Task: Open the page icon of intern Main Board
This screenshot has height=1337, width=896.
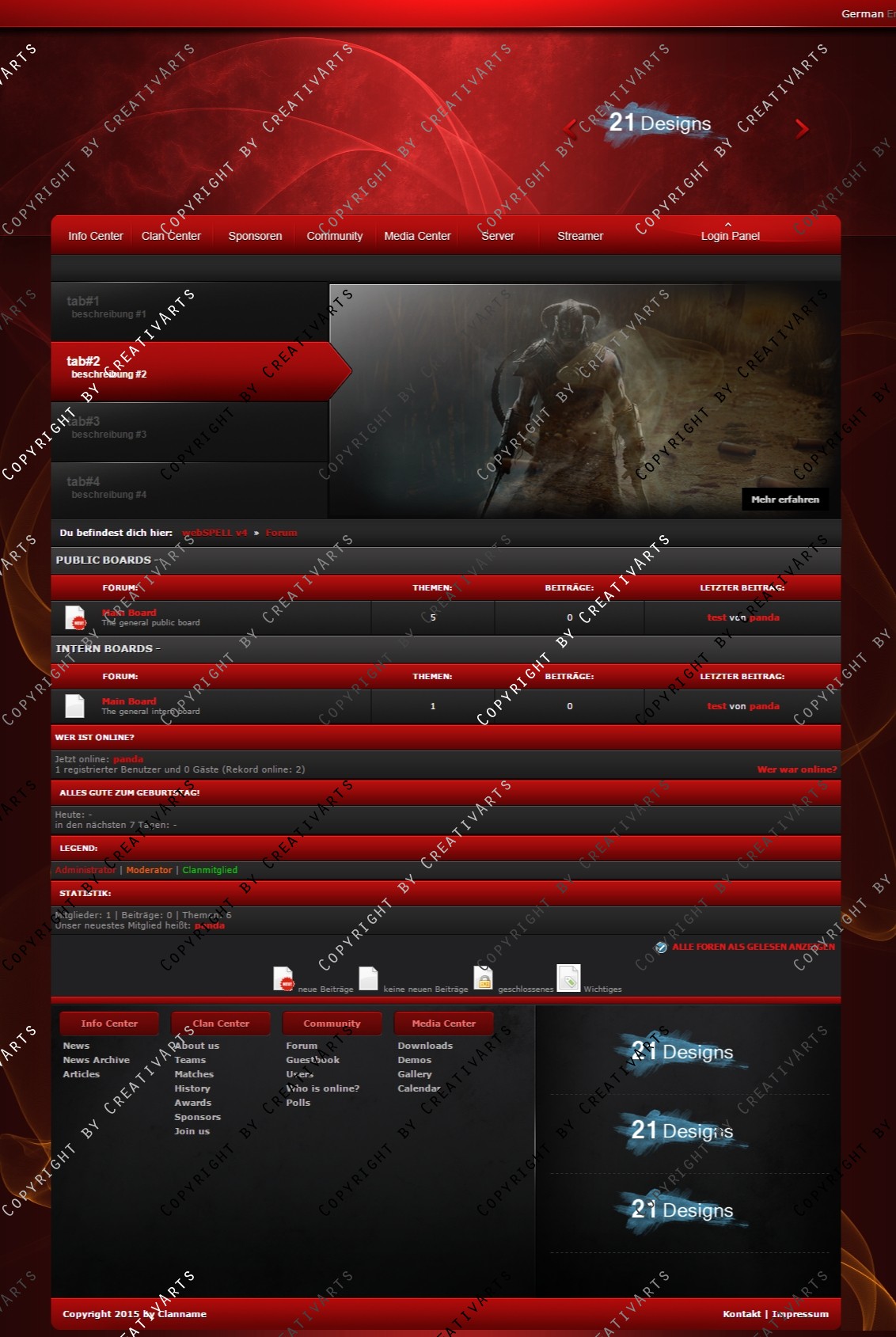Action: tap(74, 705)
